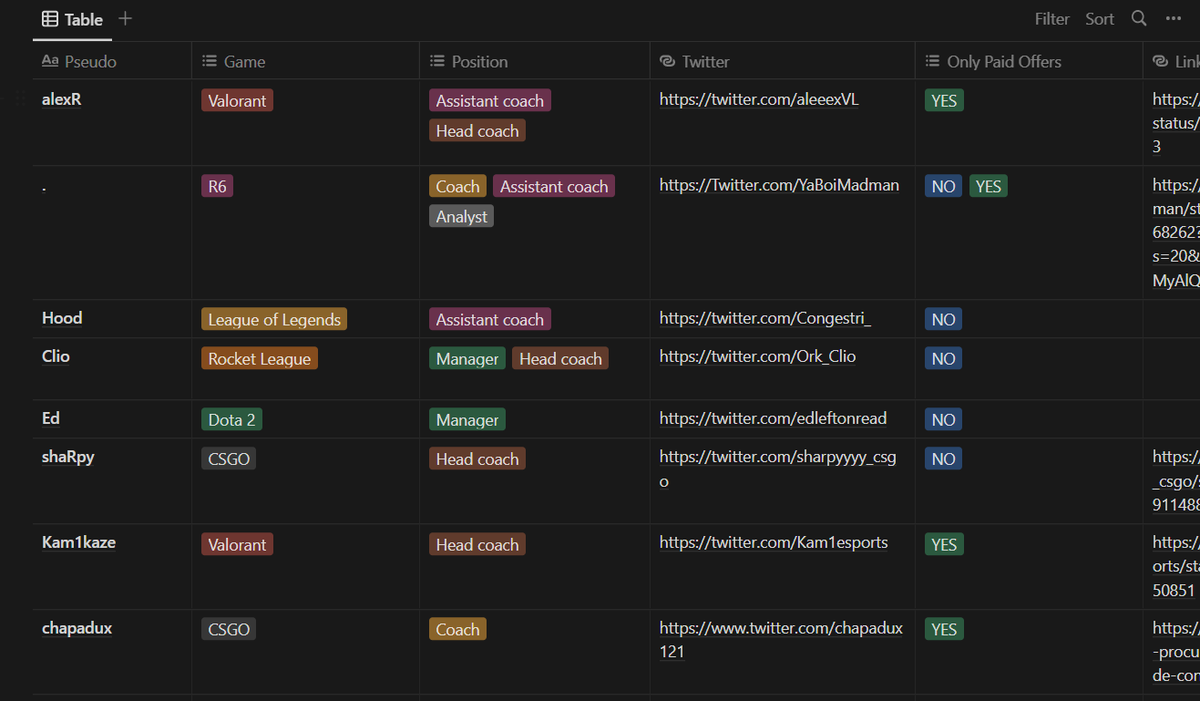Image resolution: width=1200 pixels, height=701 pixels.
Task: Open the three-dot more options menu
Action: 1173,19
